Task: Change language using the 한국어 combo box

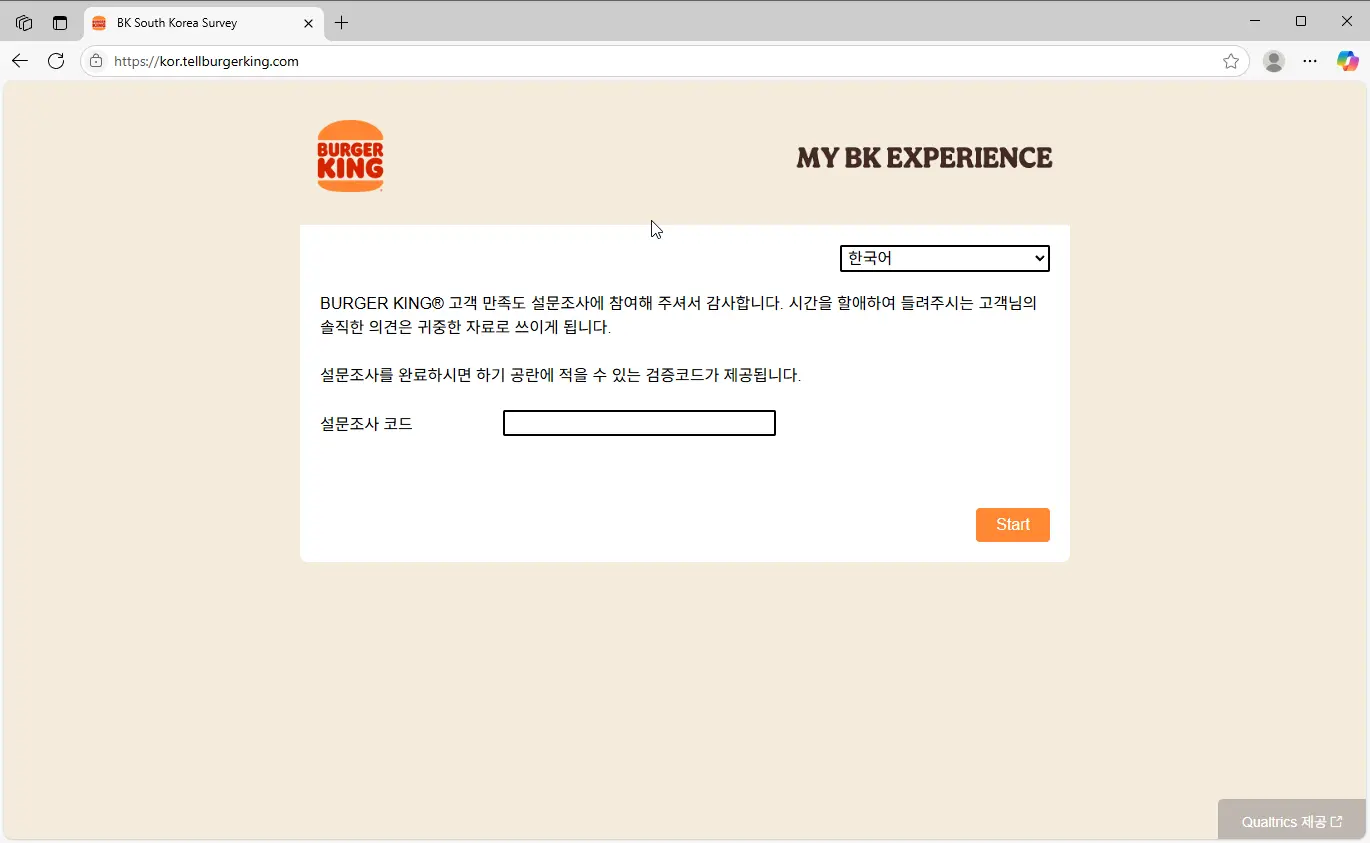Action: click(x=943, y=258)
